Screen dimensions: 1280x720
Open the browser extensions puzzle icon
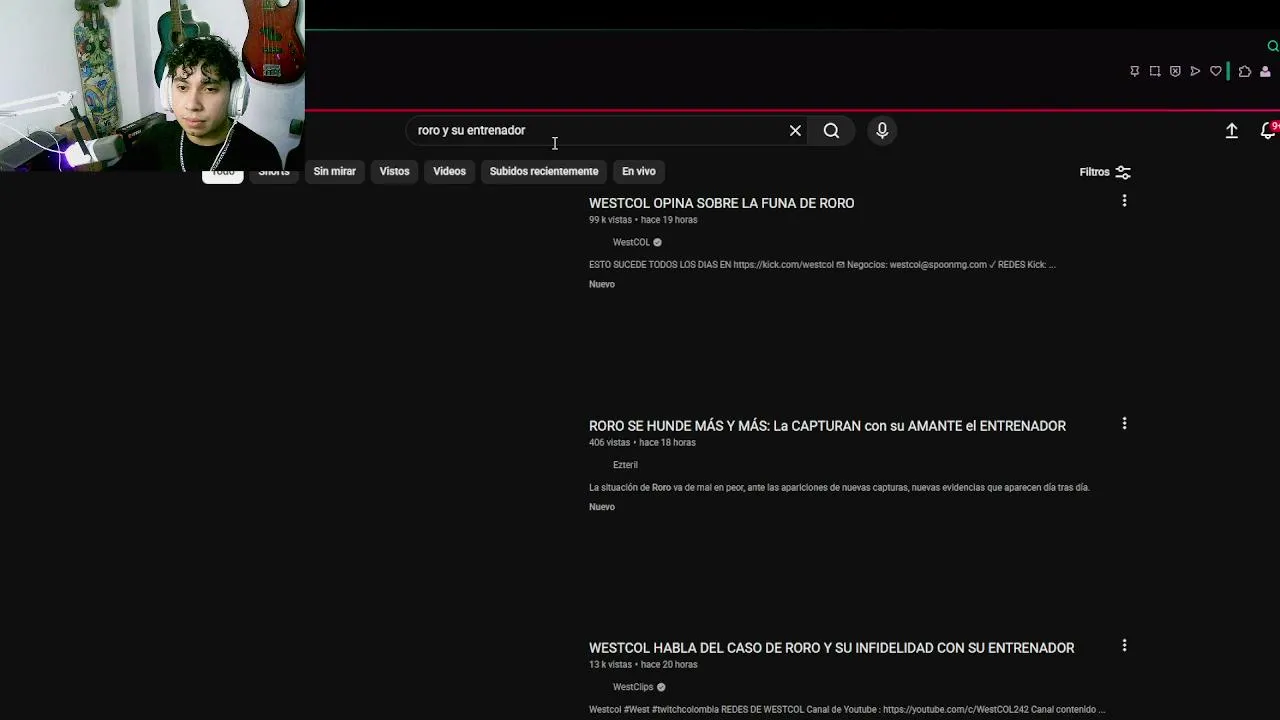[1245, 72]
